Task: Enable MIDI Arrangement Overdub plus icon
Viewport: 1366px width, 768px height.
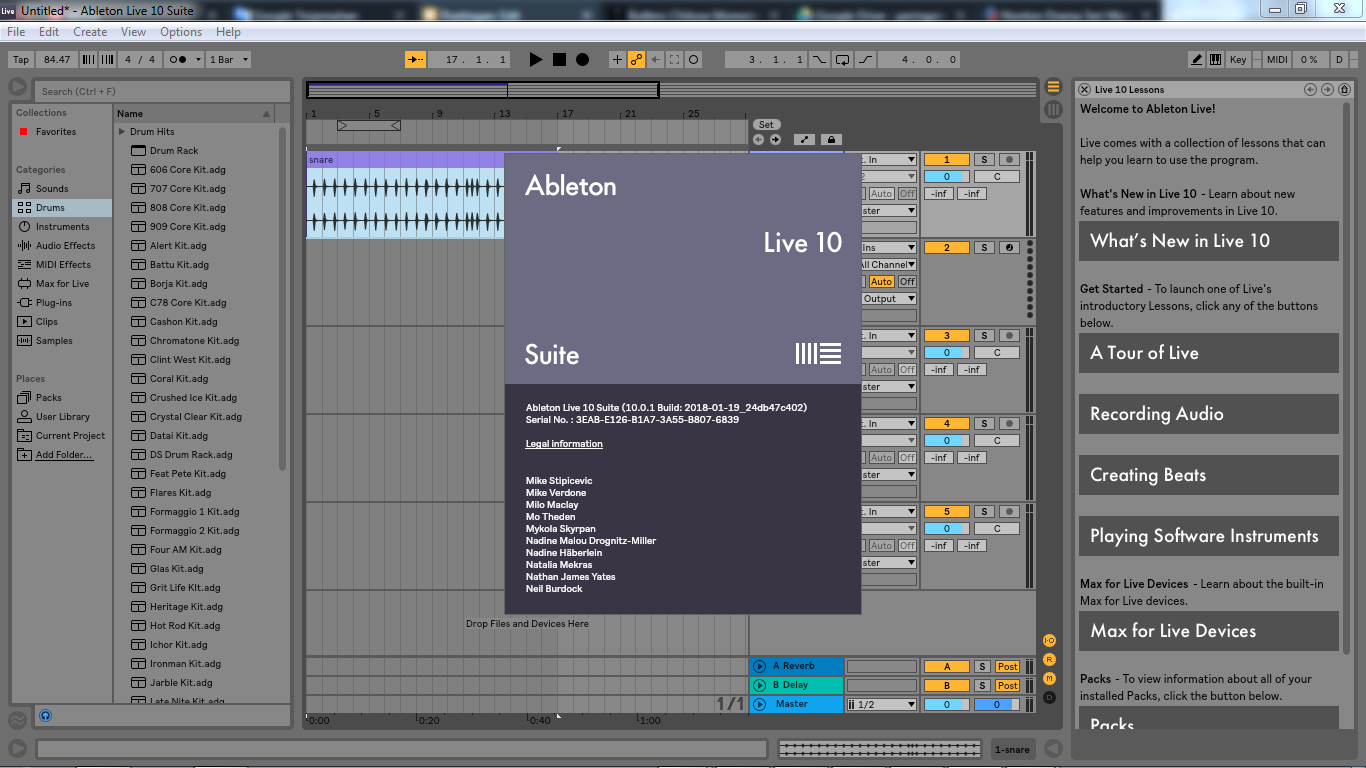Action: (x=617, y=60)
